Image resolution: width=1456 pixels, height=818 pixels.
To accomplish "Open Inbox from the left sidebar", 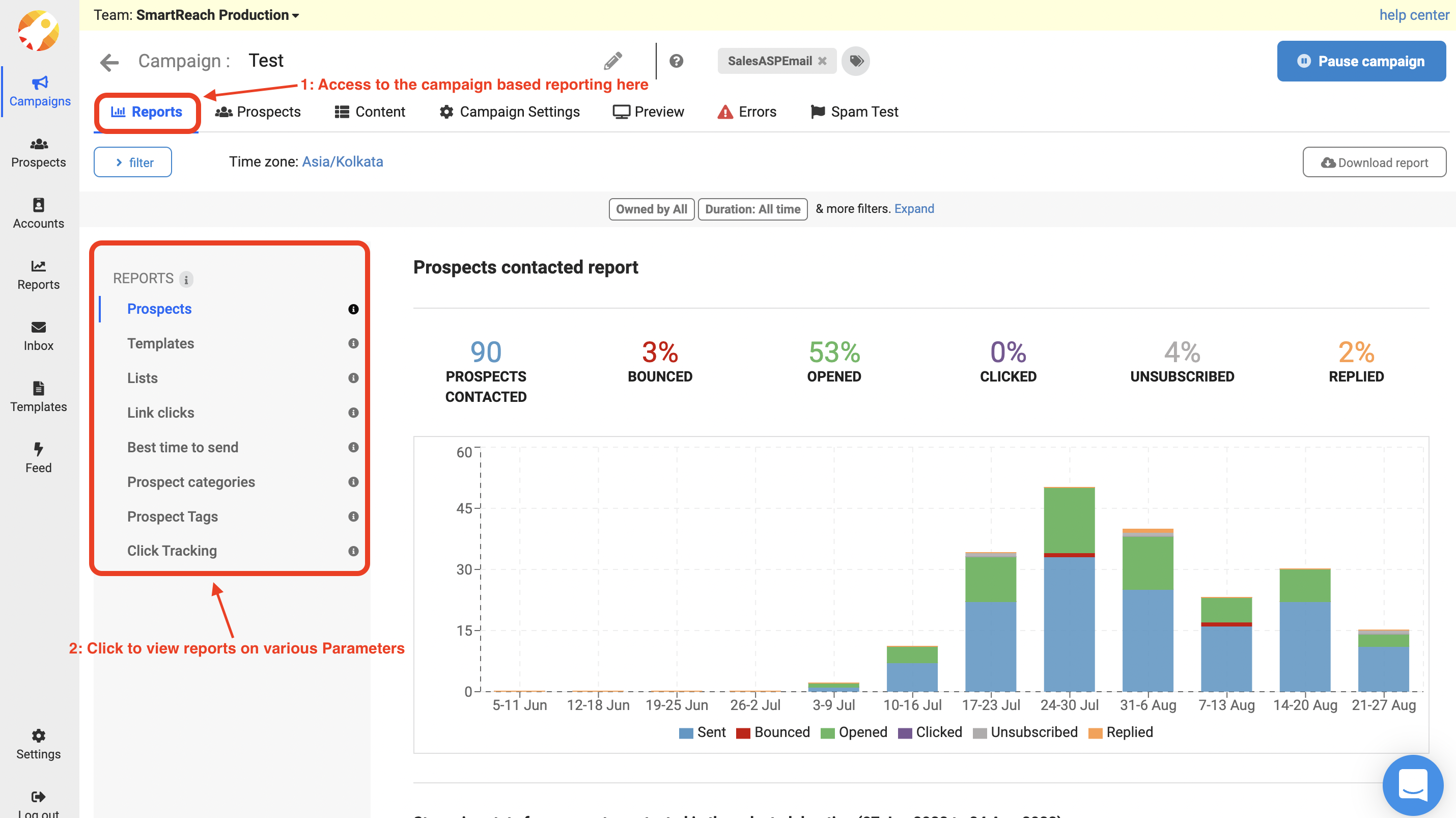I will [38, 335].
